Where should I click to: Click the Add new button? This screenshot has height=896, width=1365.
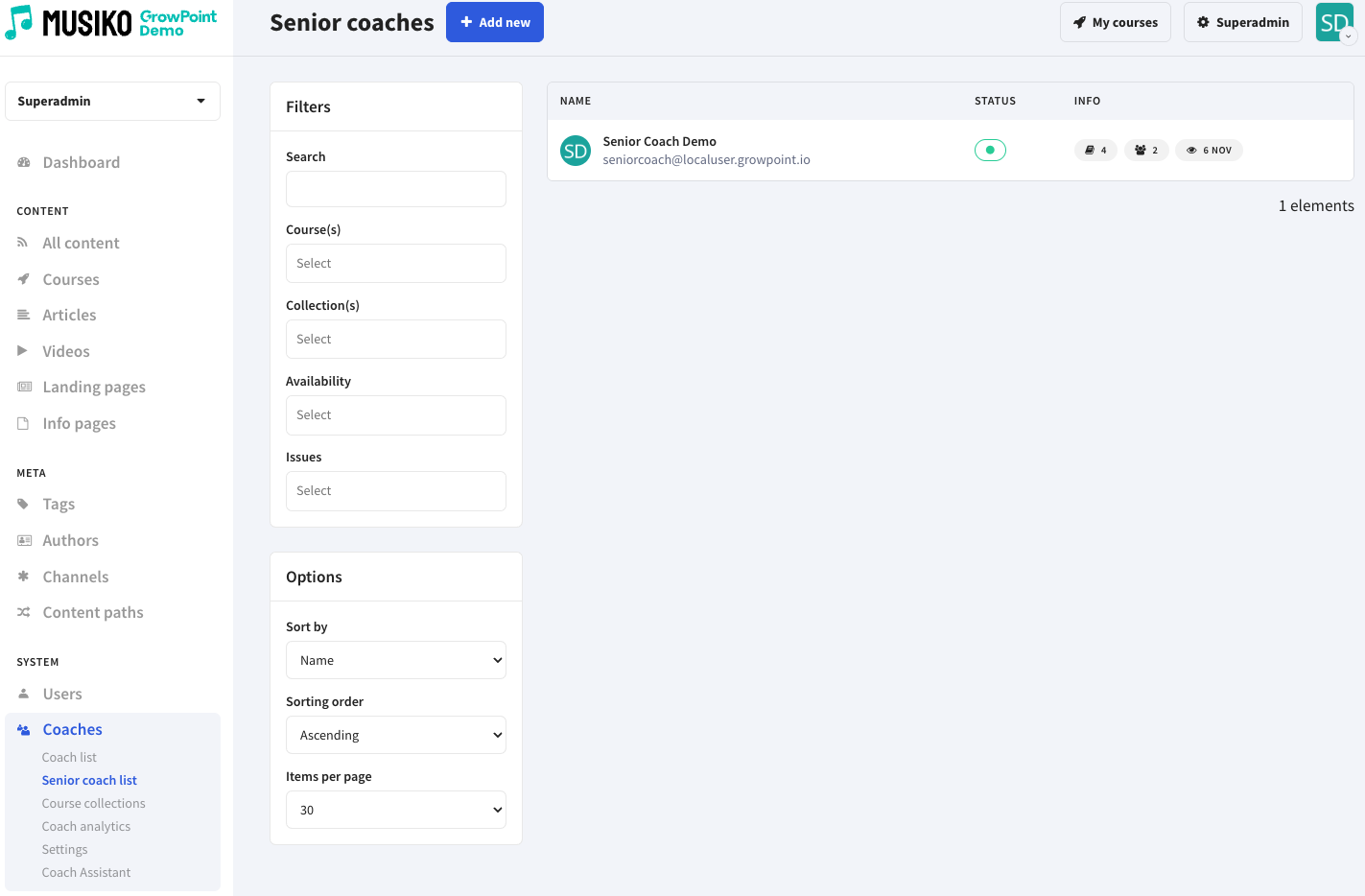click(495, 22)
